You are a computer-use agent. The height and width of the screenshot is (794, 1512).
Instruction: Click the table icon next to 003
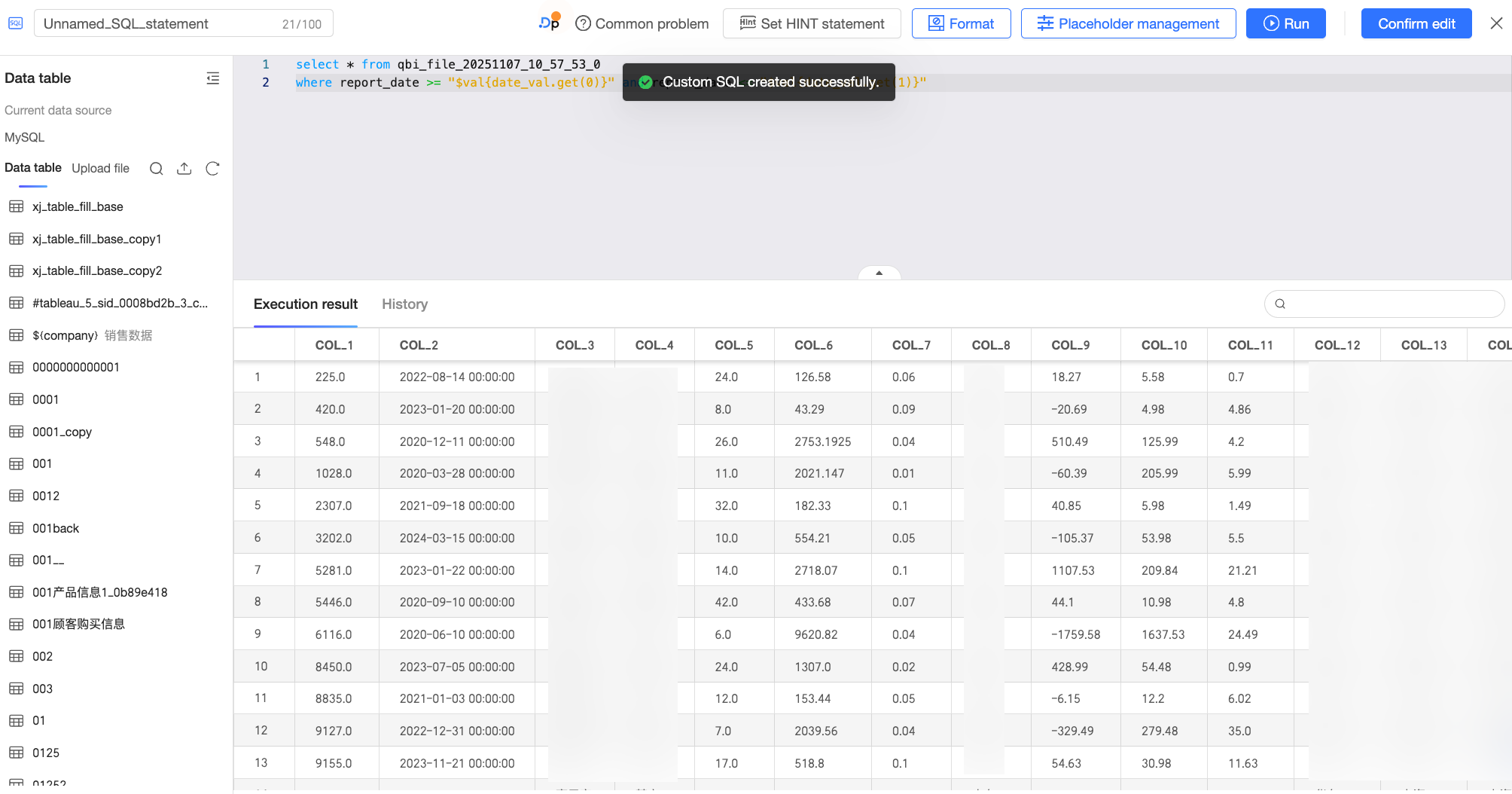pyautogui.click(x=17, y=689)
